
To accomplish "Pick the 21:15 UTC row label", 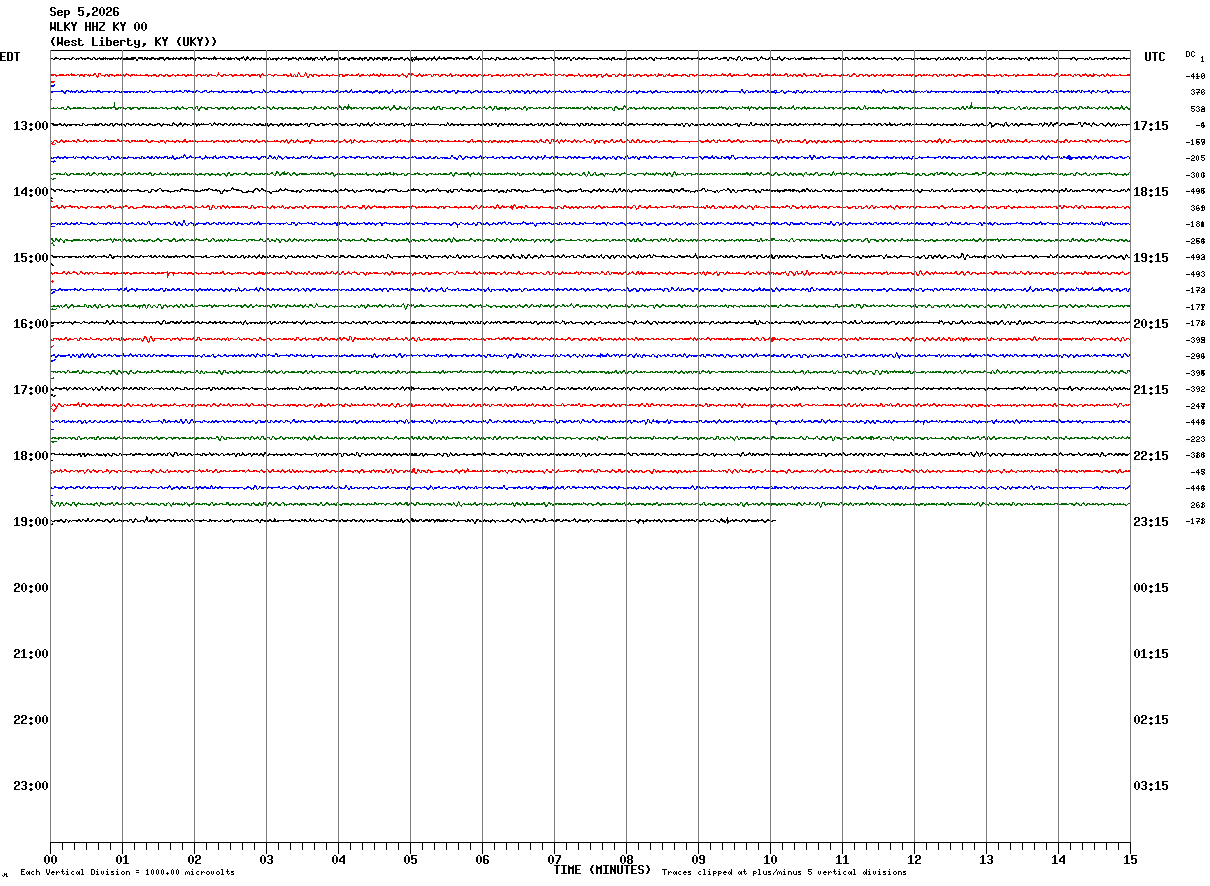I will point(1150,390).
